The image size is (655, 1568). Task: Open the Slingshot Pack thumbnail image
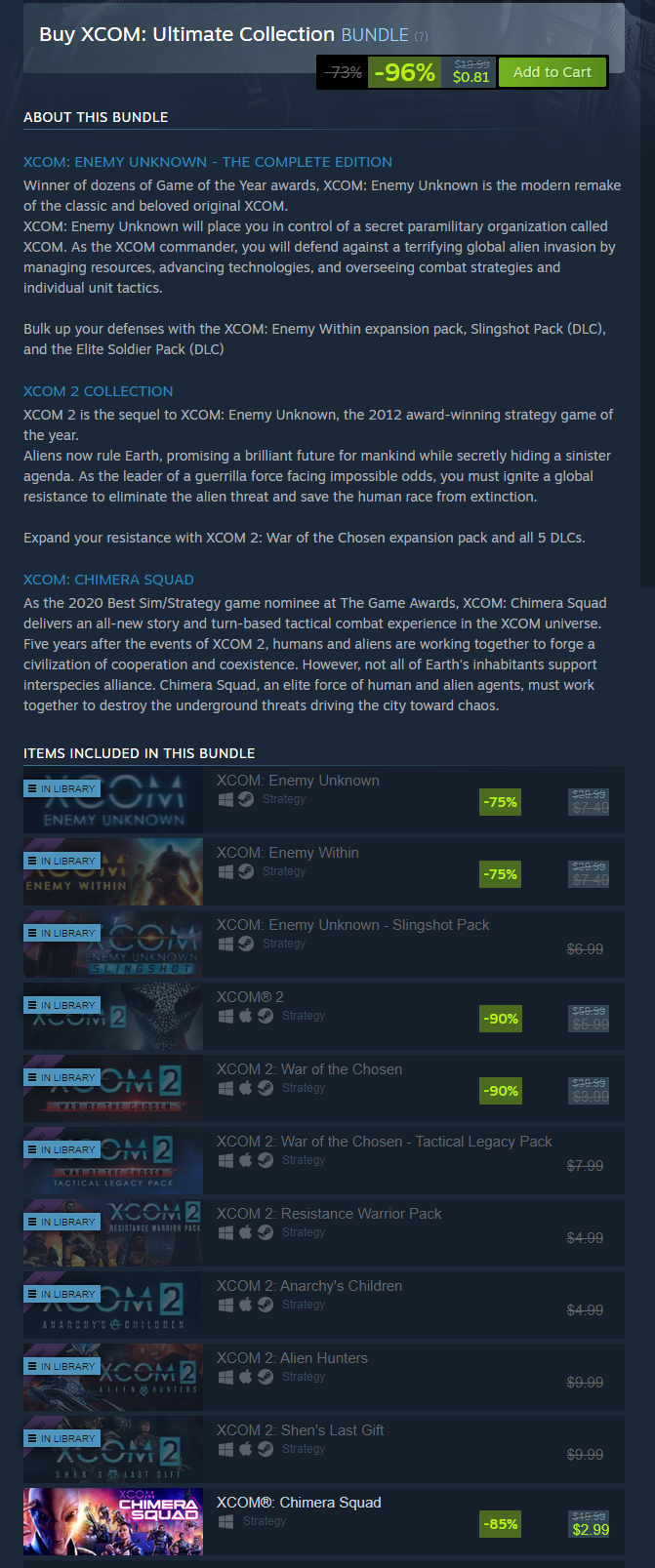point(113,945)
